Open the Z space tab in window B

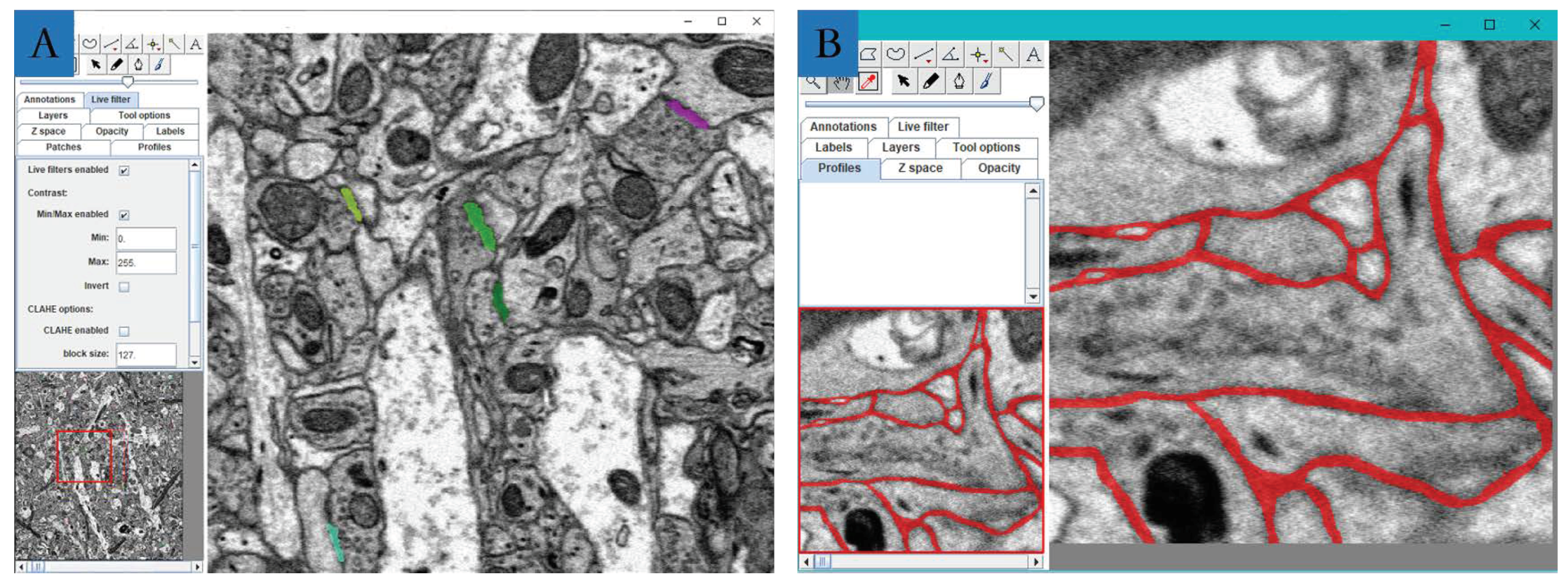[920, 169]
